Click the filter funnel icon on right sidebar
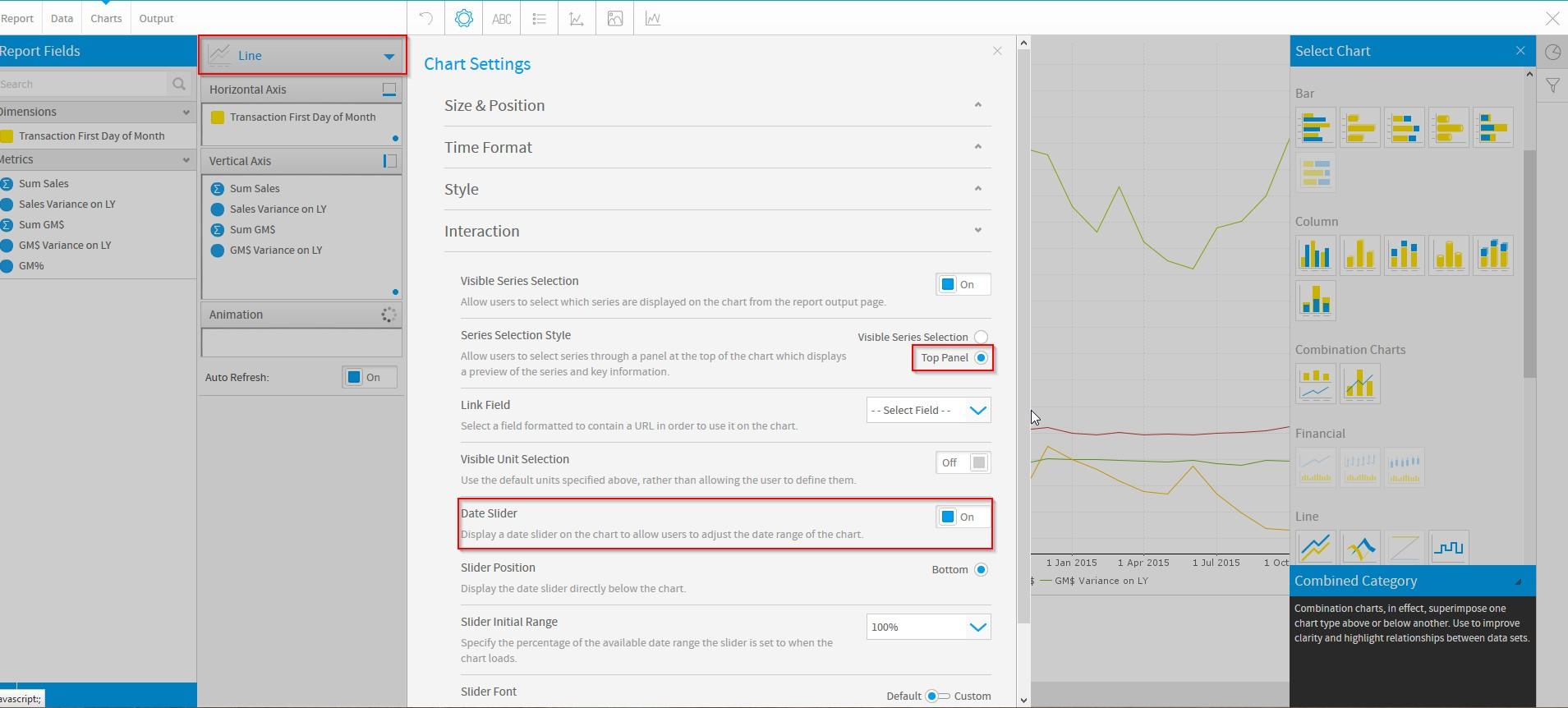Image resolution: width=1568 pixels, height=708 pixels. coord(1552,85)
